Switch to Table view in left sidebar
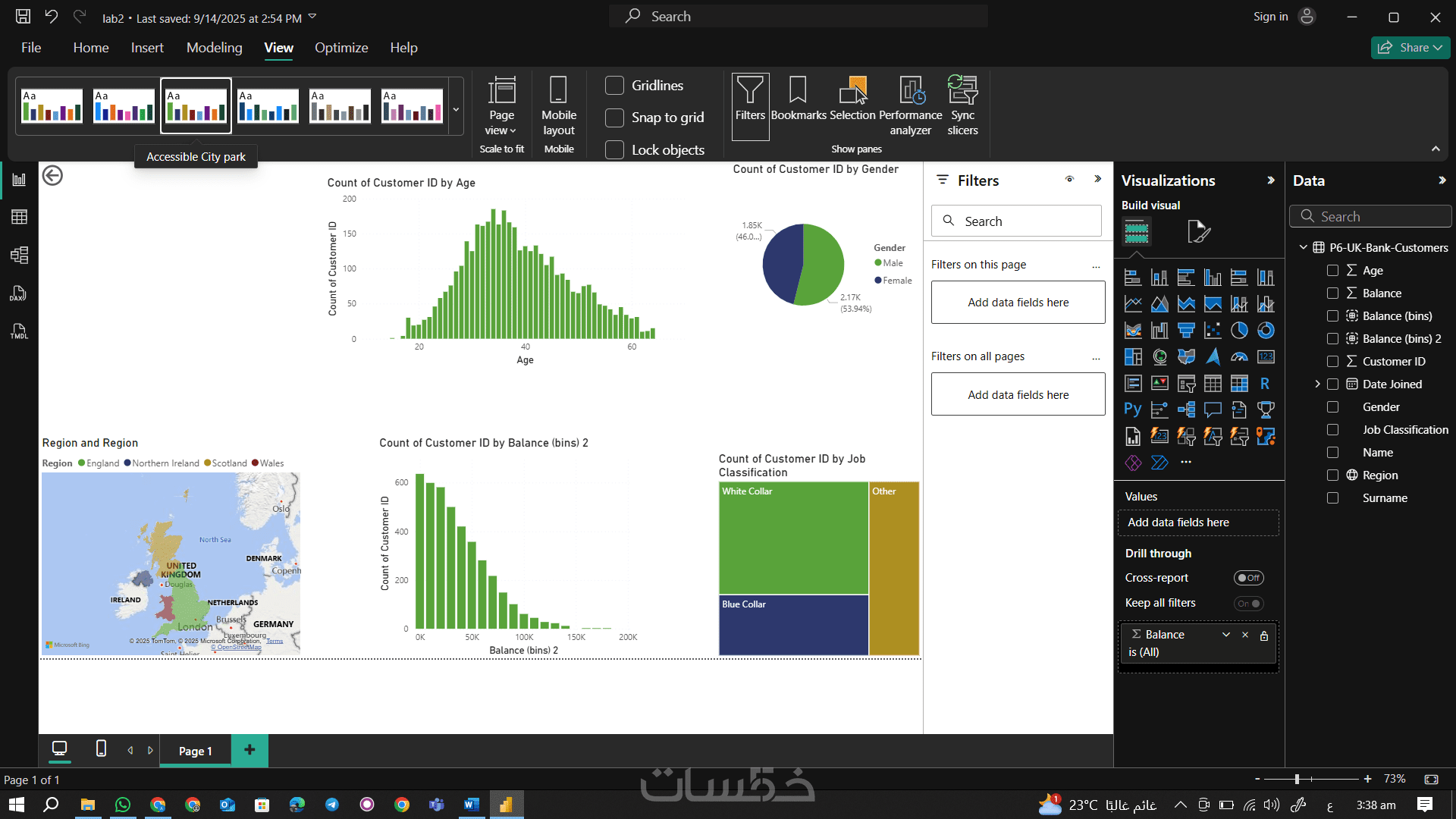 pyautogui.click(x=19, y=217)
